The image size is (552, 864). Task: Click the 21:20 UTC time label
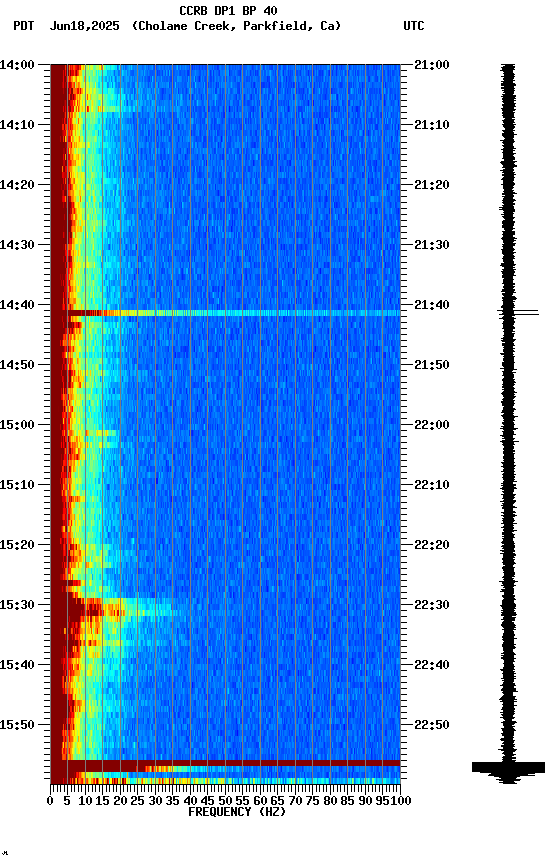(432, 185)
